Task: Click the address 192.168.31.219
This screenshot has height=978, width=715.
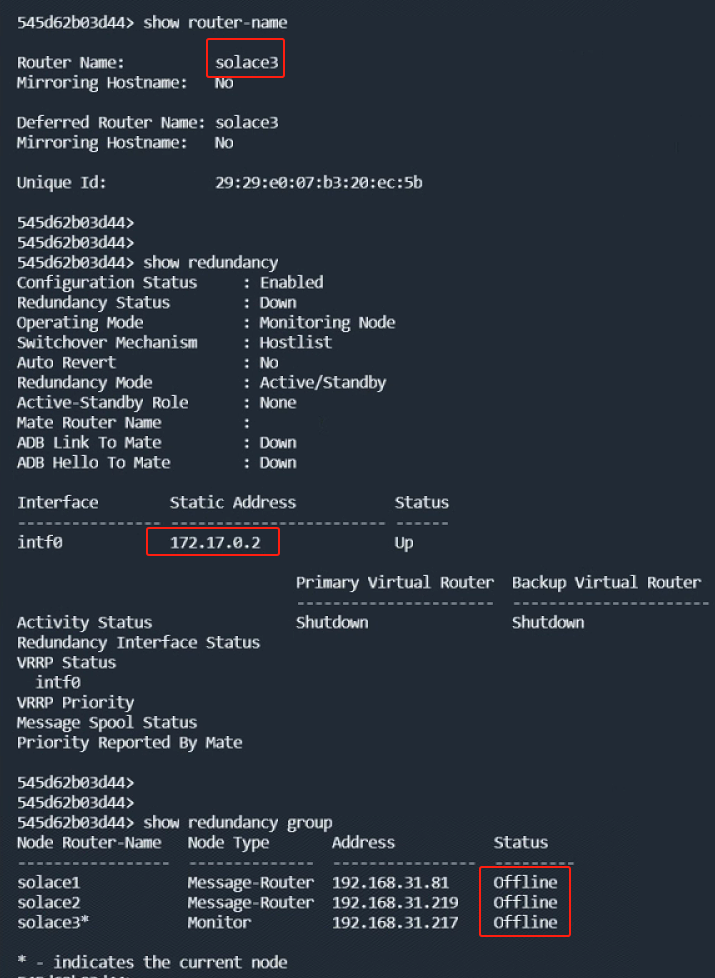Action: point(395,903)
